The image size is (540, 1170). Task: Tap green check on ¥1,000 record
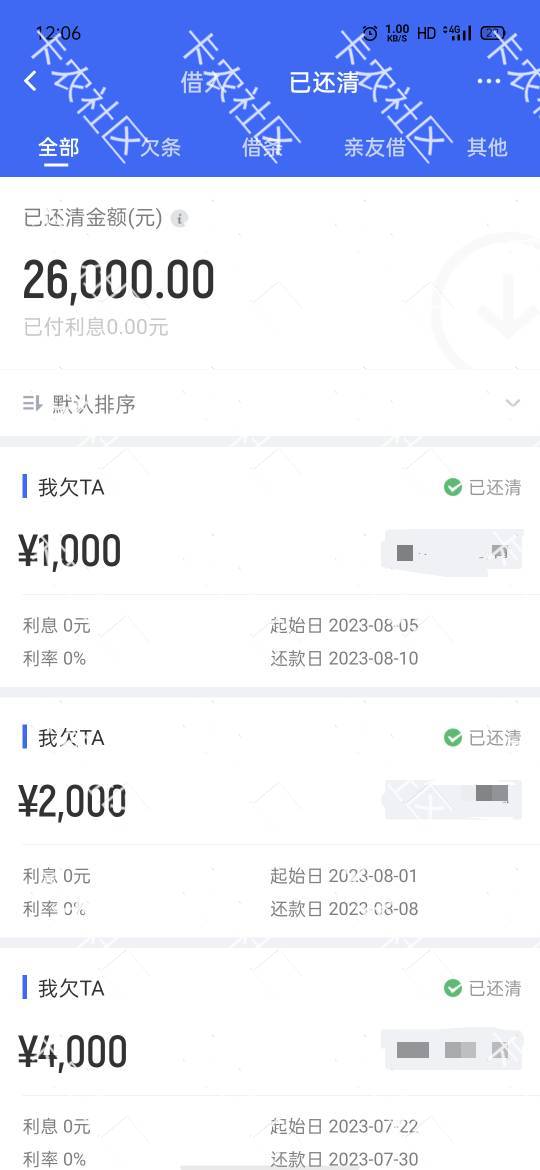(453, 487)
